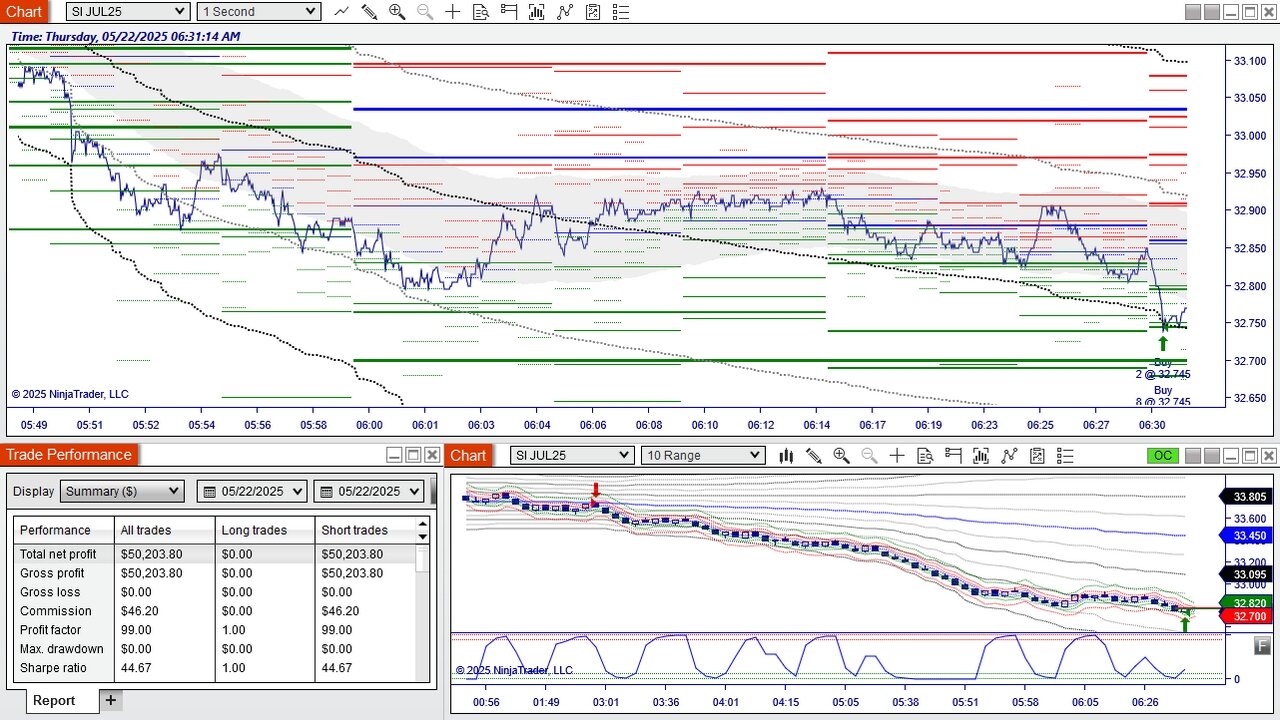Select Sharpe ratio value 44.67 under All trades
This screenshot has width=1280, height=720.
click(137, 668)
